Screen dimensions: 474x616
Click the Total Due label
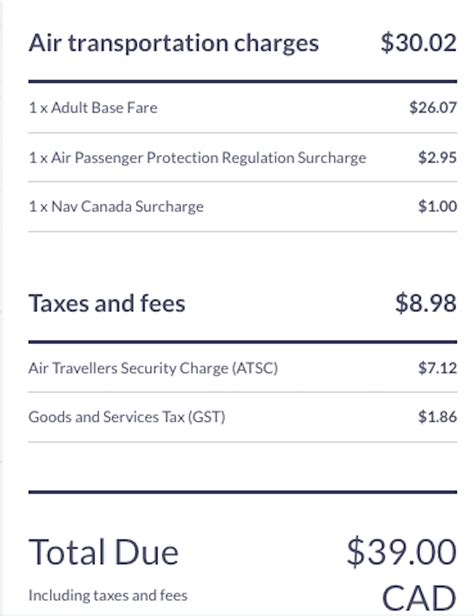coord(104,552)
